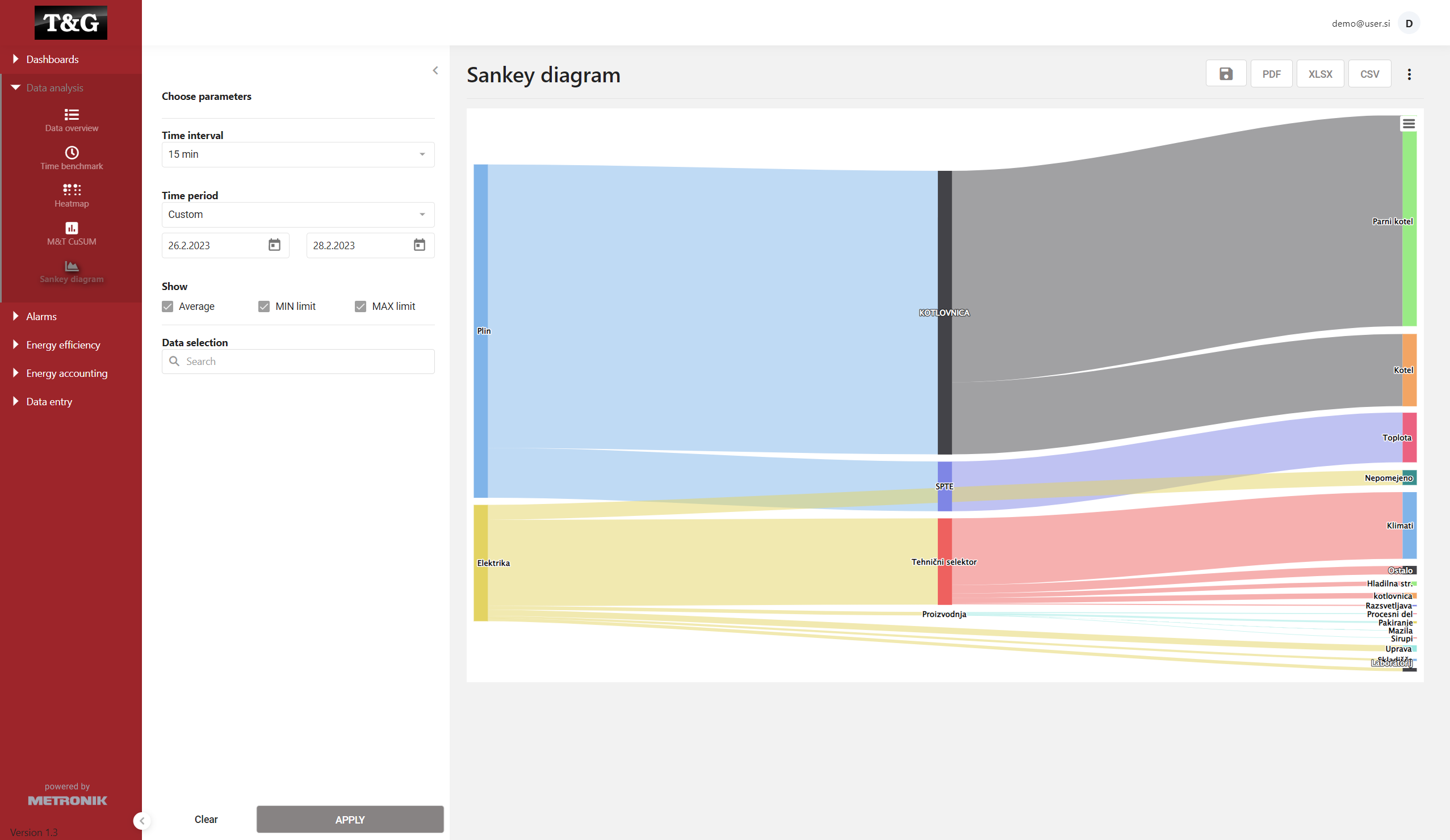Click the save icon on Sankey diagram
Viewport: 1450px width, 840px height.
1225,74
